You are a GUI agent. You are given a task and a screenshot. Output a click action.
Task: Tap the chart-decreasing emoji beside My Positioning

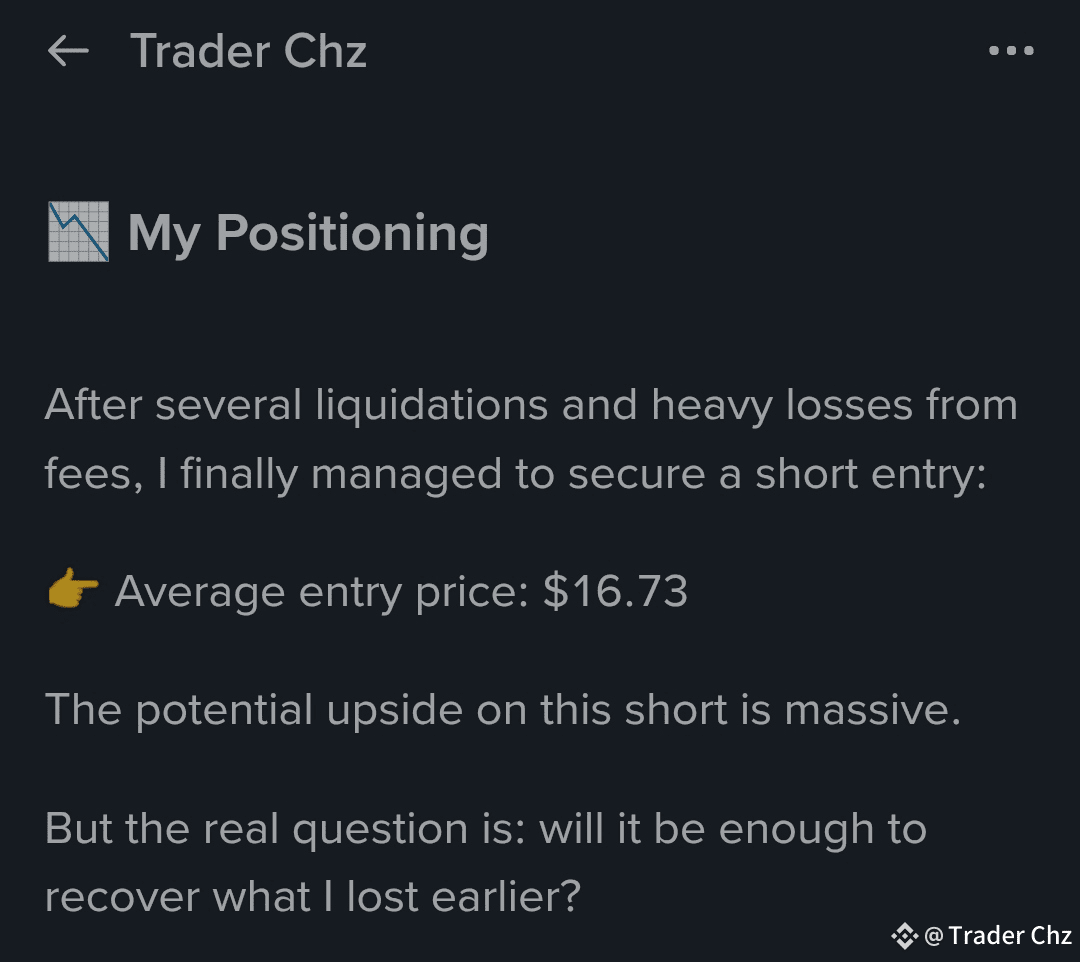(x=79, y=231)
